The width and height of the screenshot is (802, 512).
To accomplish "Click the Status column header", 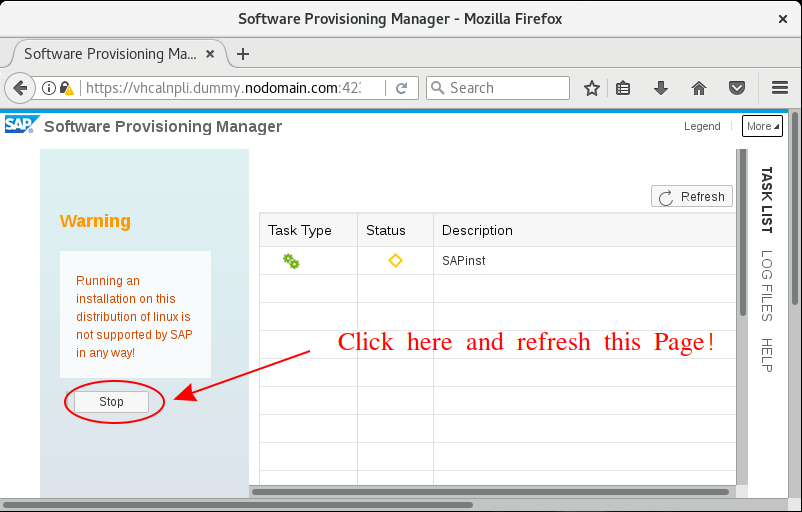I will [395, 230].
